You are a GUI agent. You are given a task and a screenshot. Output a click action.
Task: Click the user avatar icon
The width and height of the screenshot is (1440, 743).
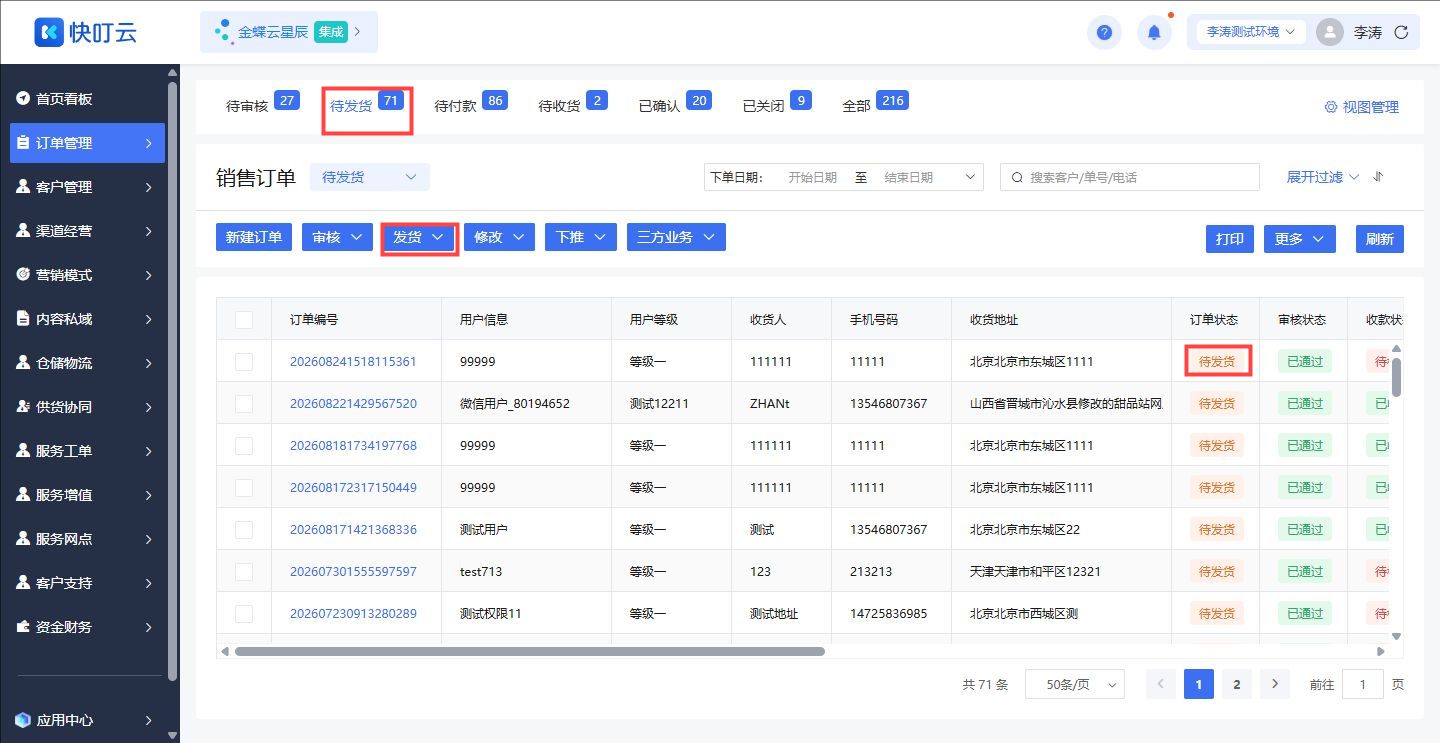tap(1329, 32)
